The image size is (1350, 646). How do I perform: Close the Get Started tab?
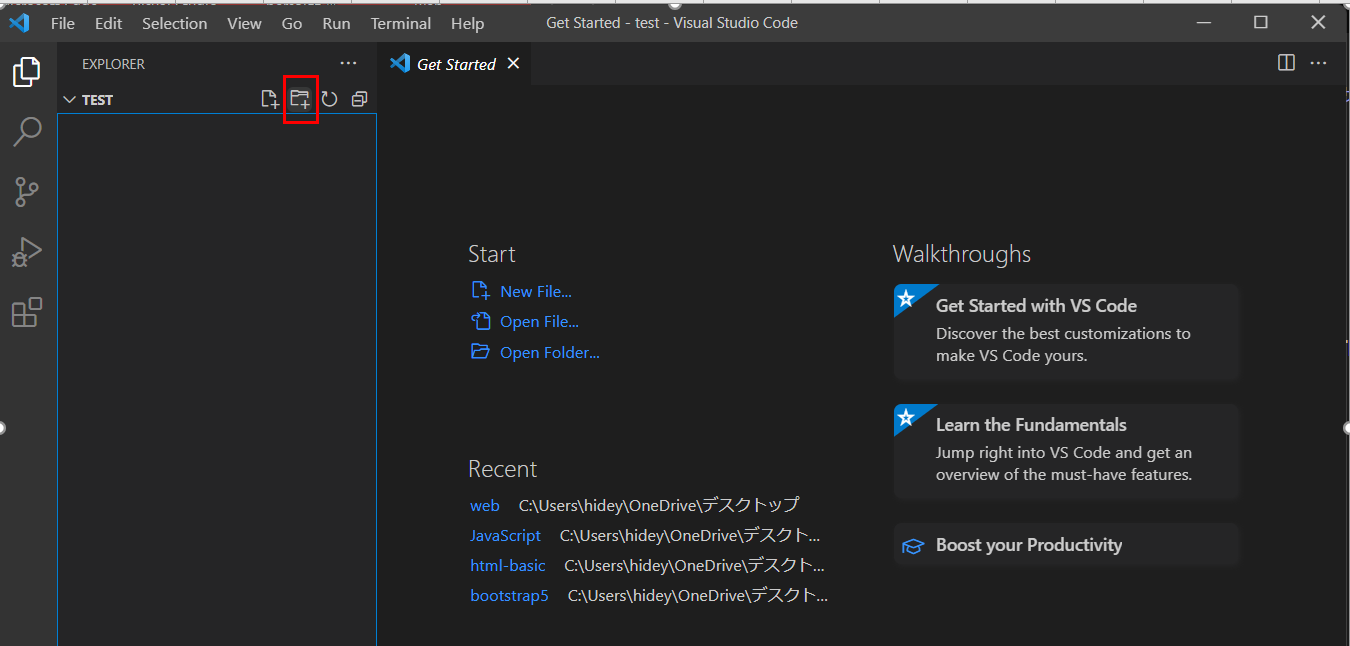coord(513,63)
